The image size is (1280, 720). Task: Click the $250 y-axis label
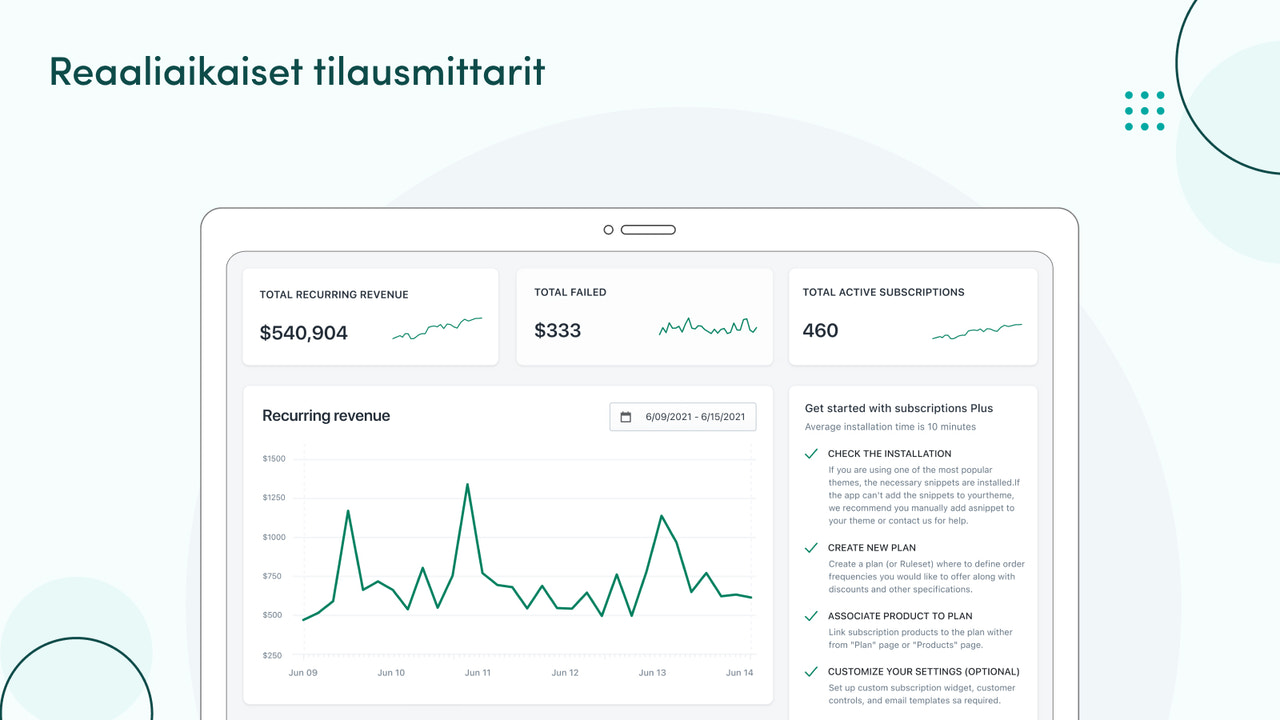[274, 655]
